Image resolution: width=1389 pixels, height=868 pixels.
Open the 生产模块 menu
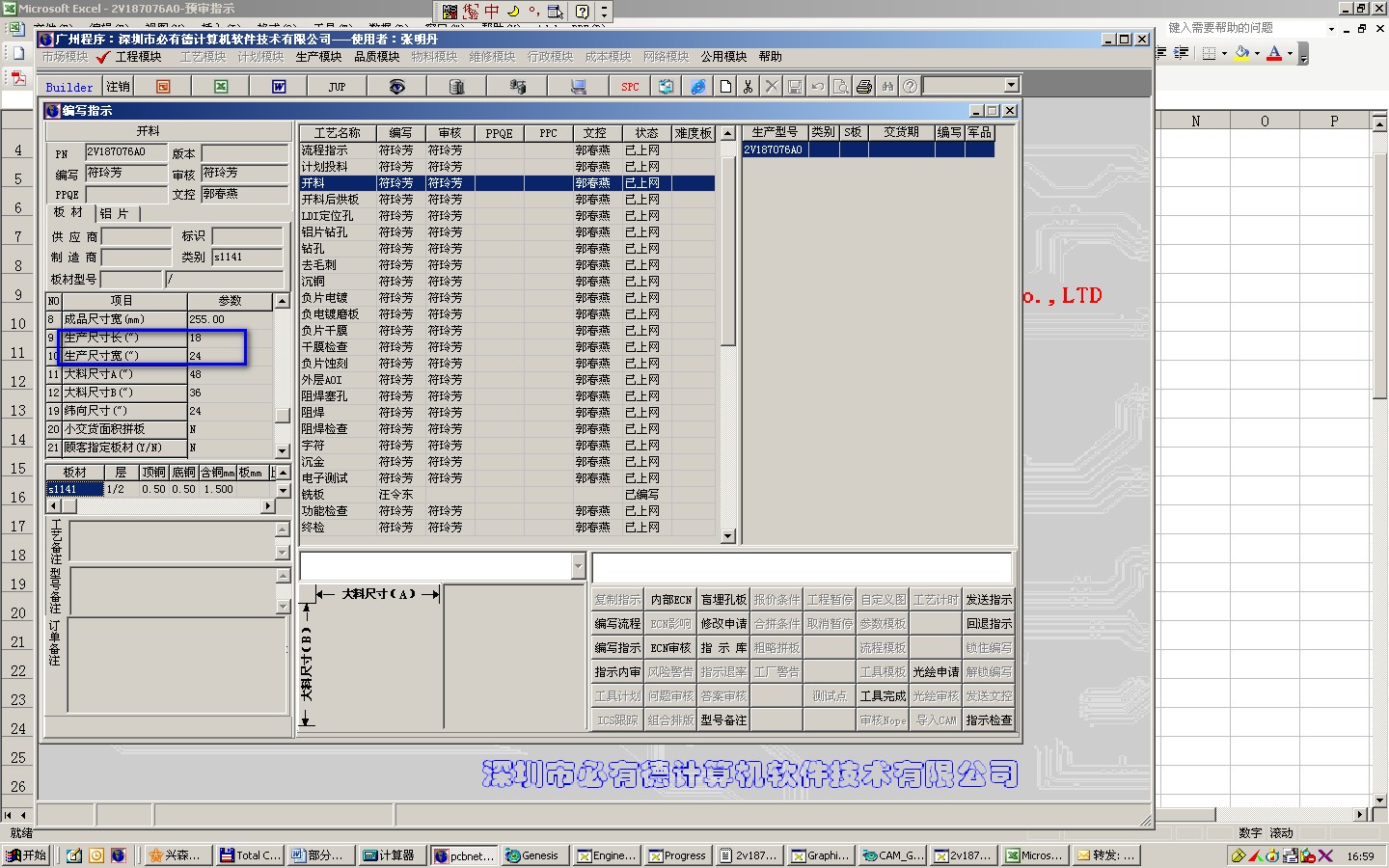coord(318,57)
